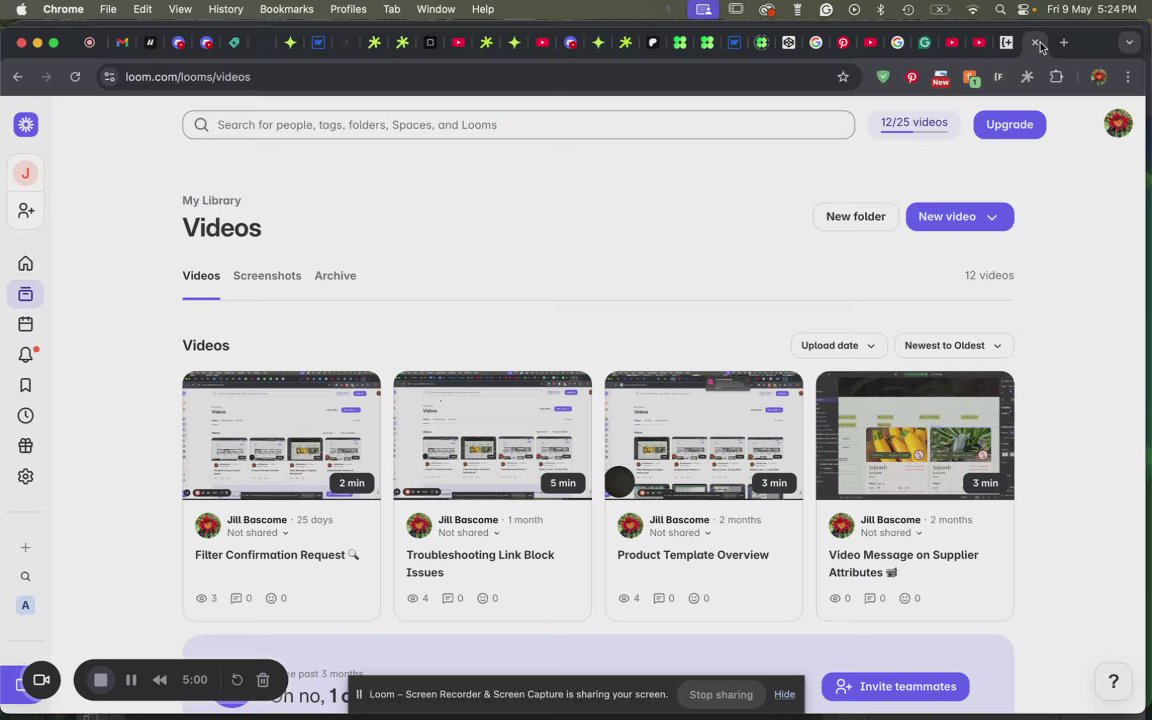Switch to the Videos tab

[x=201, y=276]
